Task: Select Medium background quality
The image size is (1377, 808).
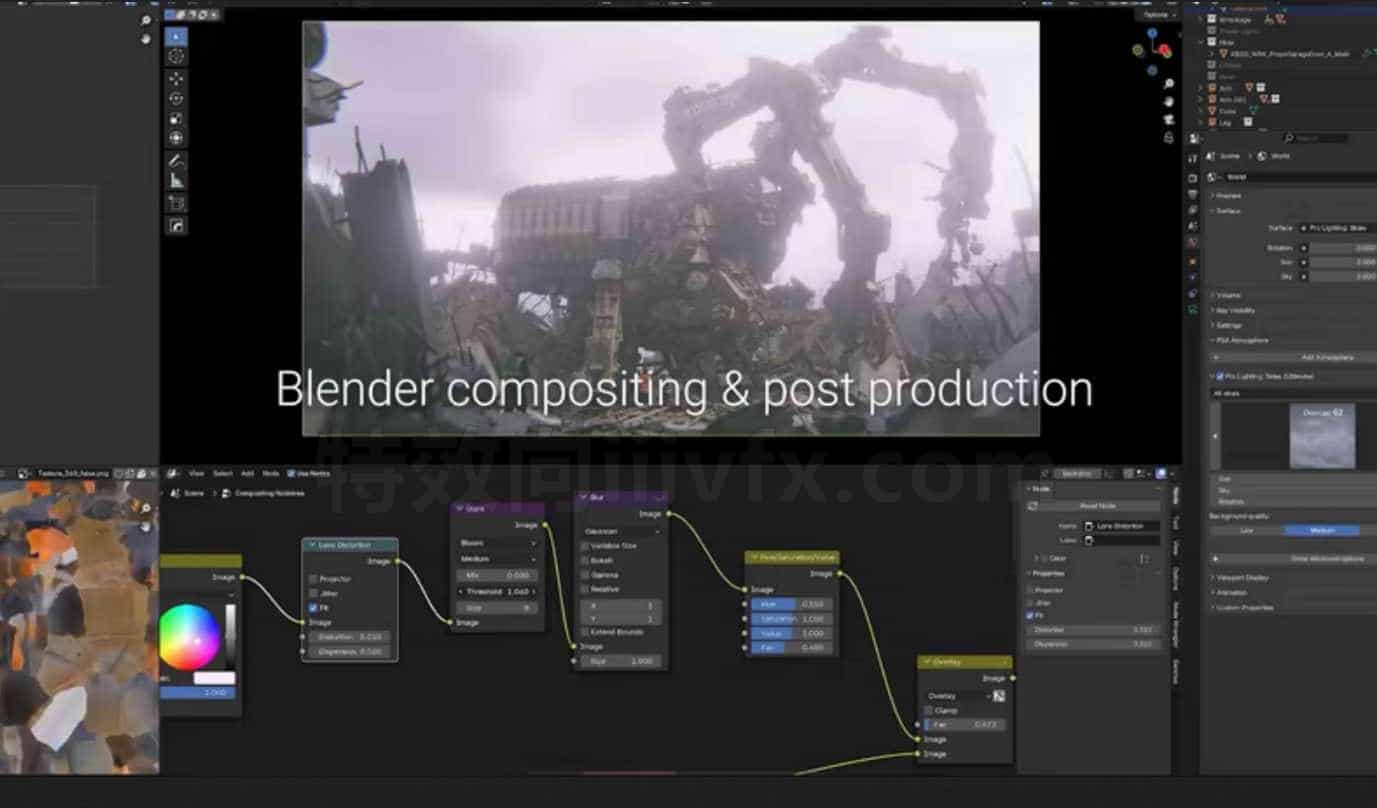Action: click(x=1321, y=530)
